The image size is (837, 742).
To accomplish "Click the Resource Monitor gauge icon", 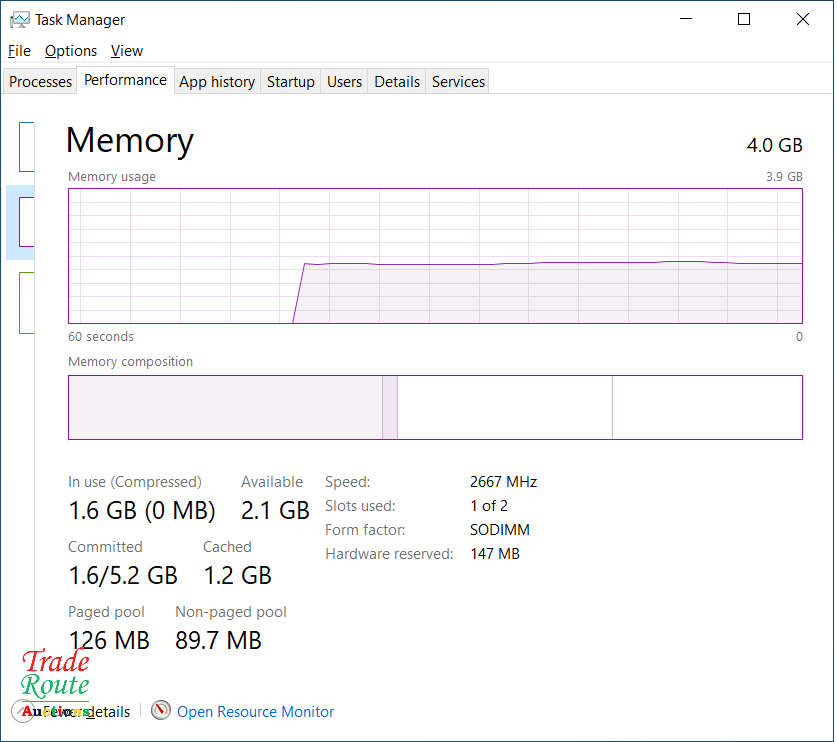I will point(161,711).
